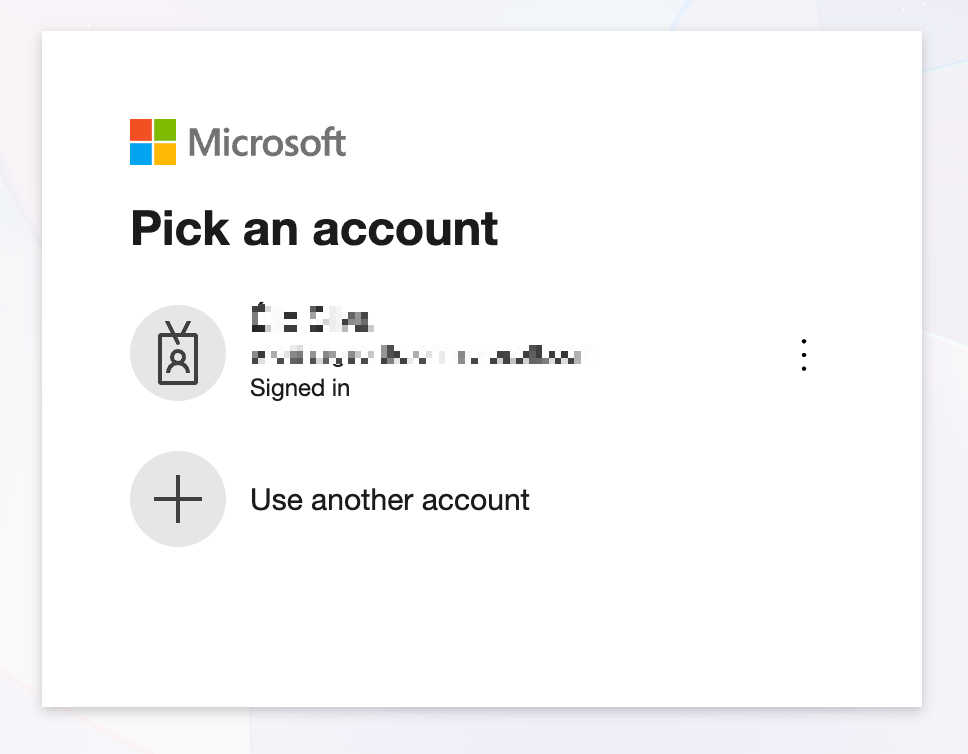Click the green square of Microsoft logo
The width and height of the screenshot is (968, 754).
click(165, 130)
